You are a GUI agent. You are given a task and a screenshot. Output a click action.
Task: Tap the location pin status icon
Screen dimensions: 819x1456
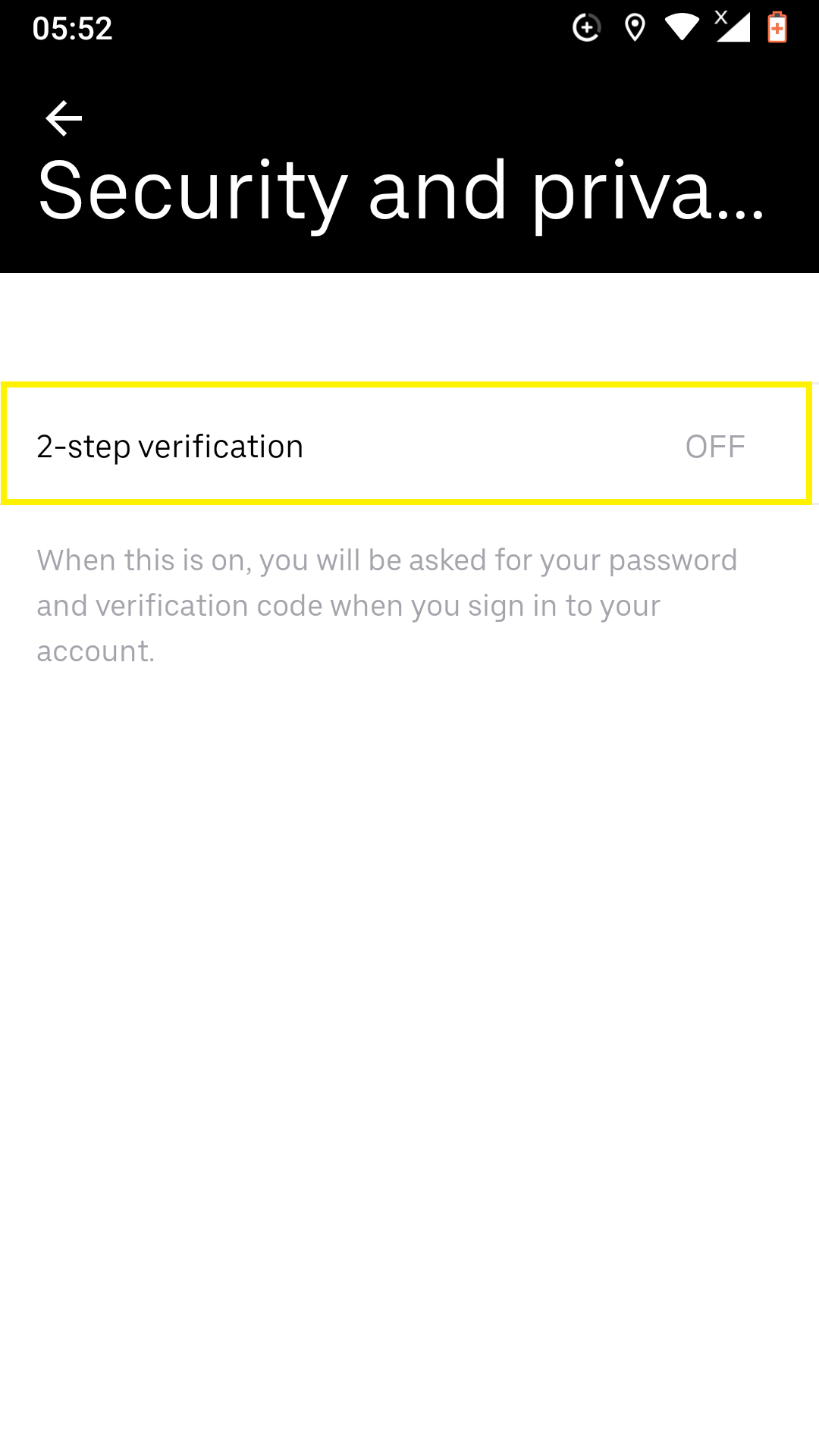635,28
